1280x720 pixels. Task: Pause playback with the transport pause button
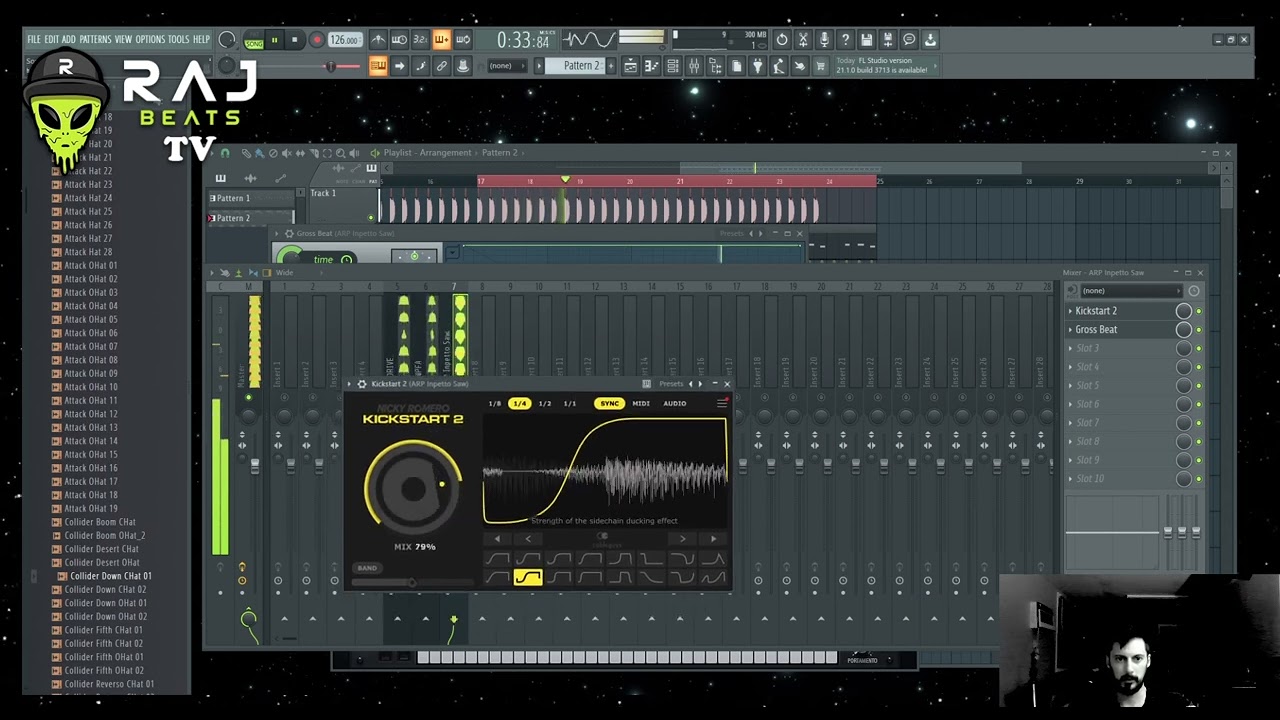[274, 40]
